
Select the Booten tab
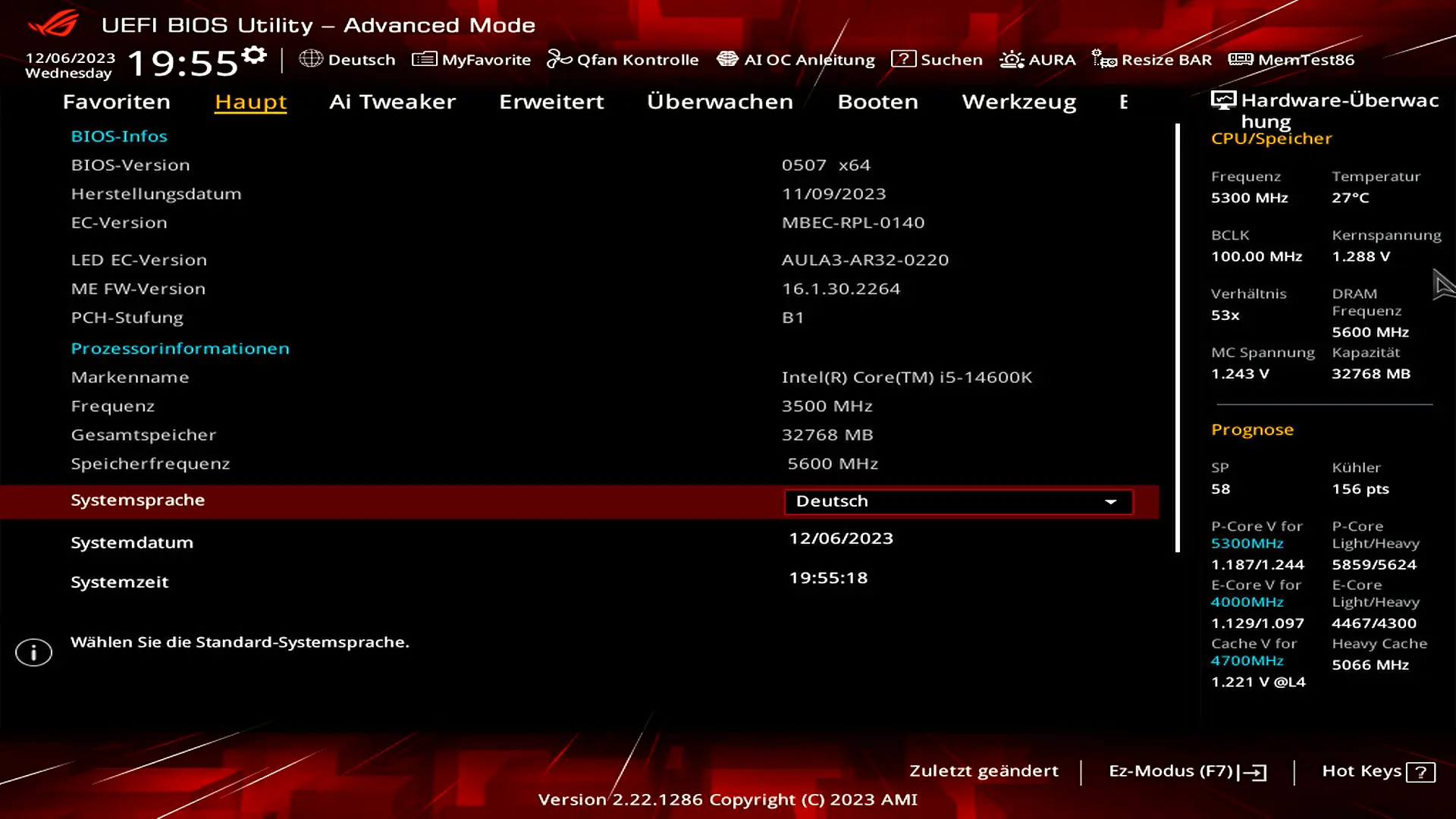877,102
